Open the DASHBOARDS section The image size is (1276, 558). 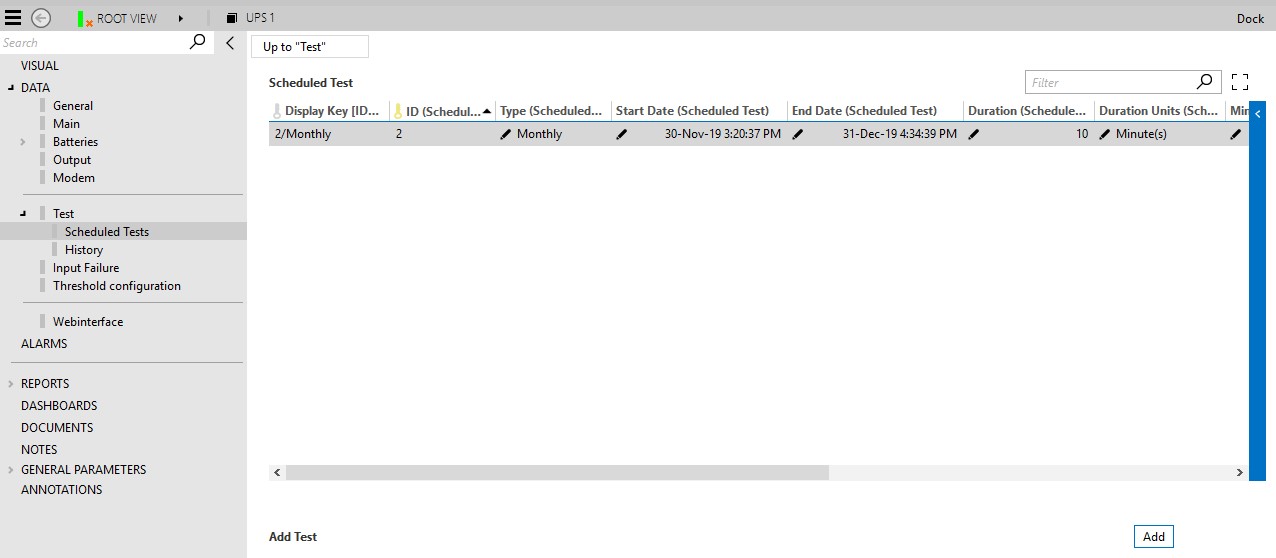tap(59, 406)
